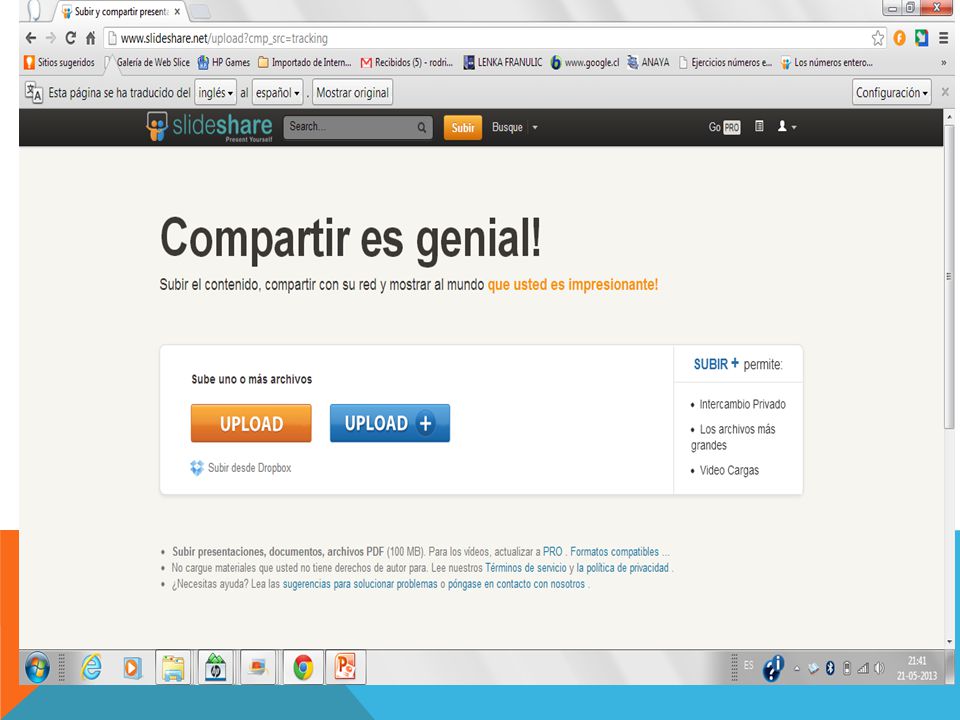Click the volume speaker icon in the system tray
This screenshot has width=960, height=720.
879,668
